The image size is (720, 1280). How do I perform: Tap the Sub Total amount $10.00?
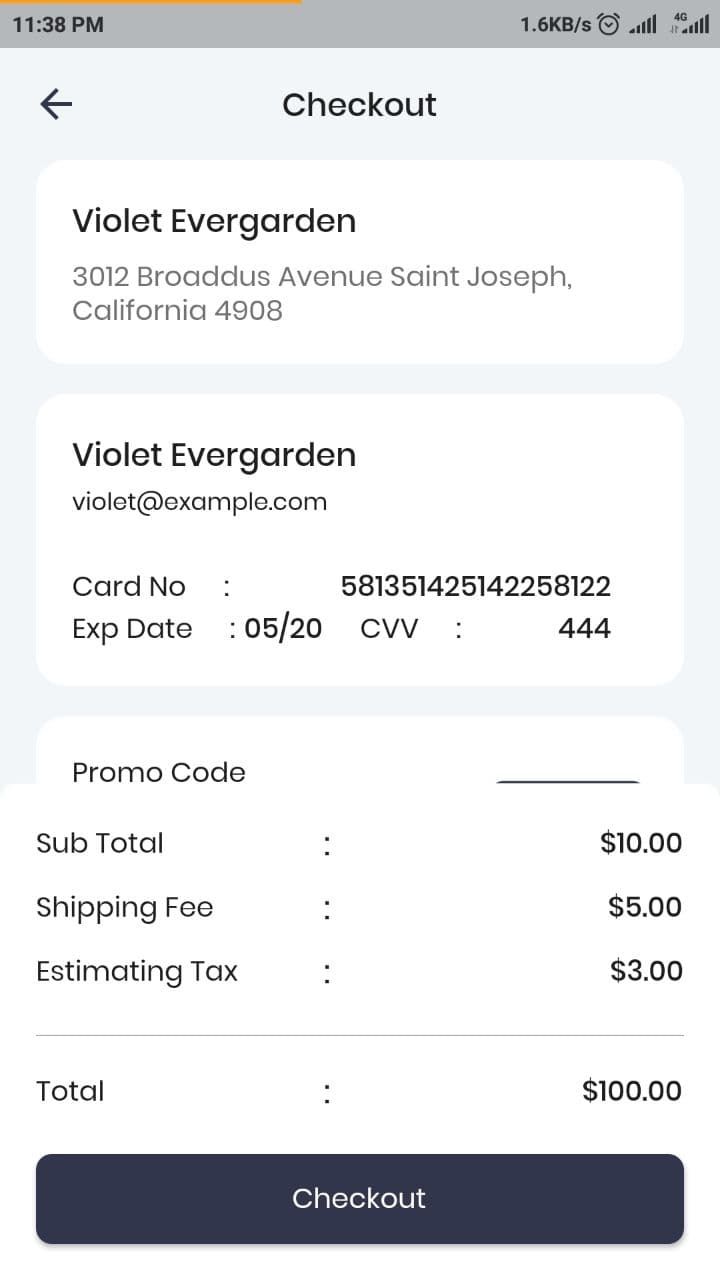pos(641,843)
